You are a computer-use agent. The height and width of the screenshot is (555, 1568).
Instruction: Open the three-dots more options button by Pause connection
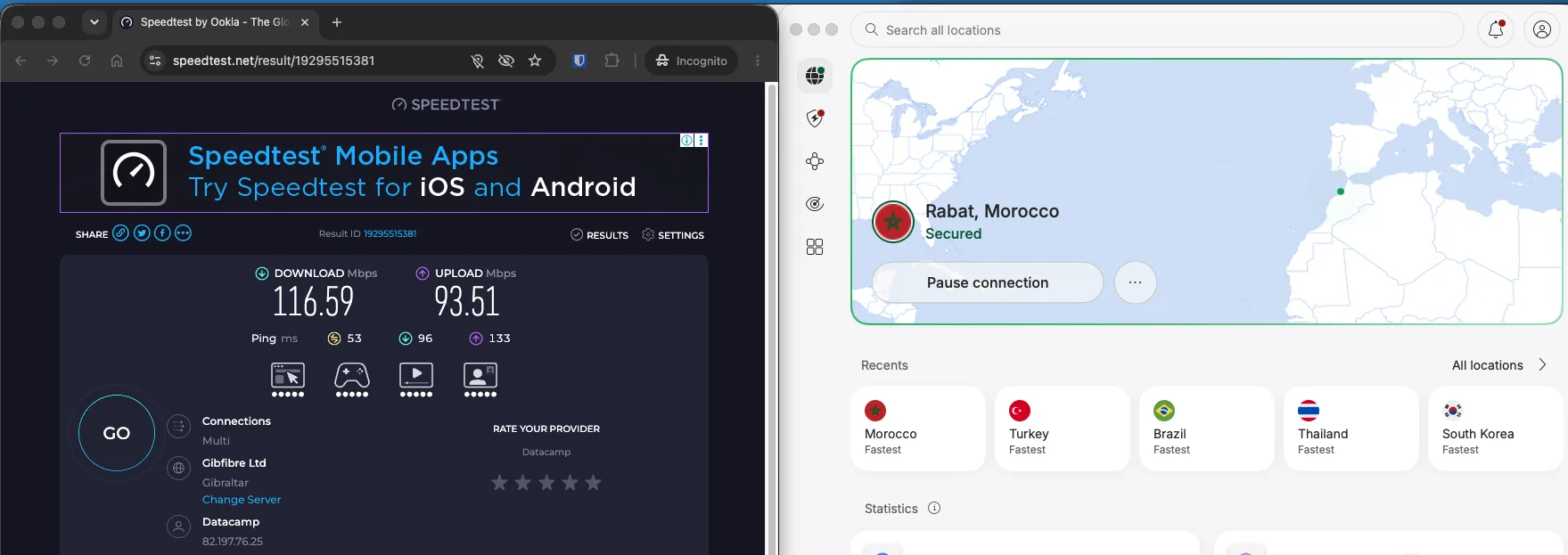tap(1135, 282)
